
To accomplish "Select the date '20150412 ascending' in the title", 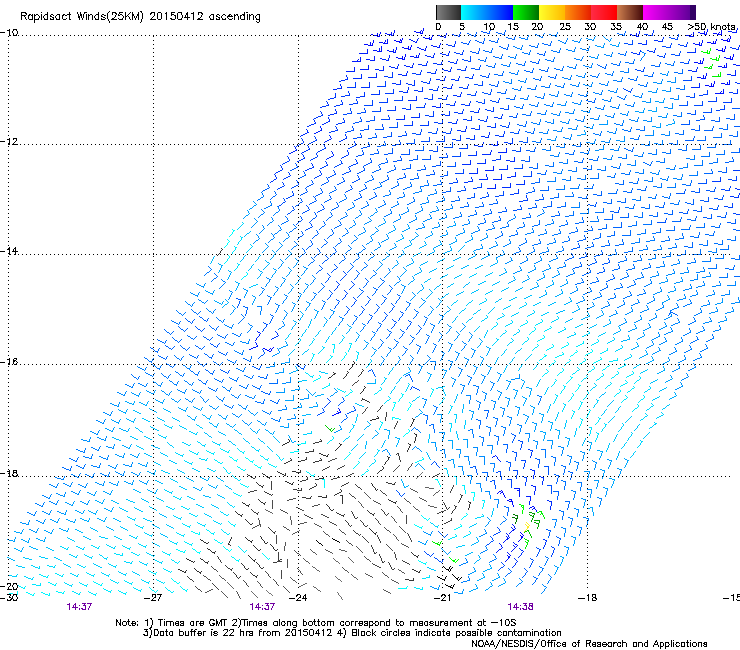I will (x=205, y=17).
